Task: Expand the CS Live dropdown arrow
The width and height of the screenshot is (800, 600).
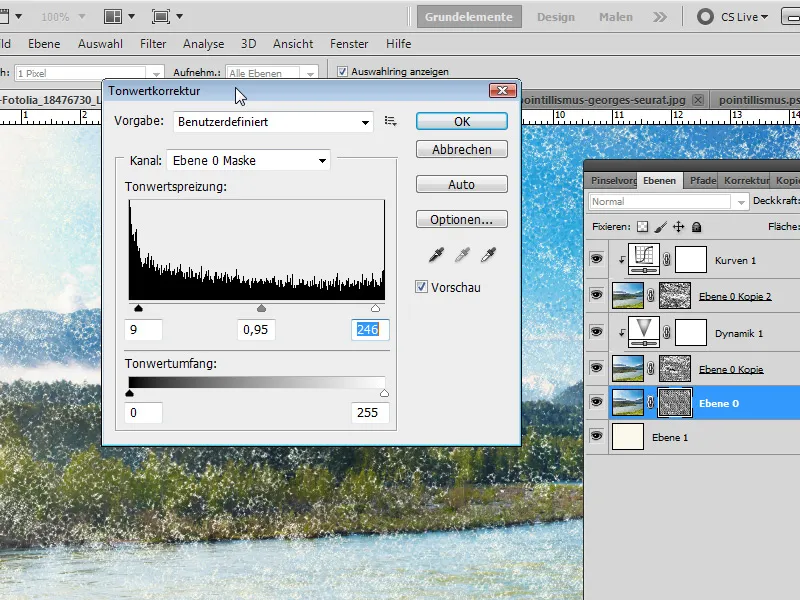Action: tap(764, 17)
